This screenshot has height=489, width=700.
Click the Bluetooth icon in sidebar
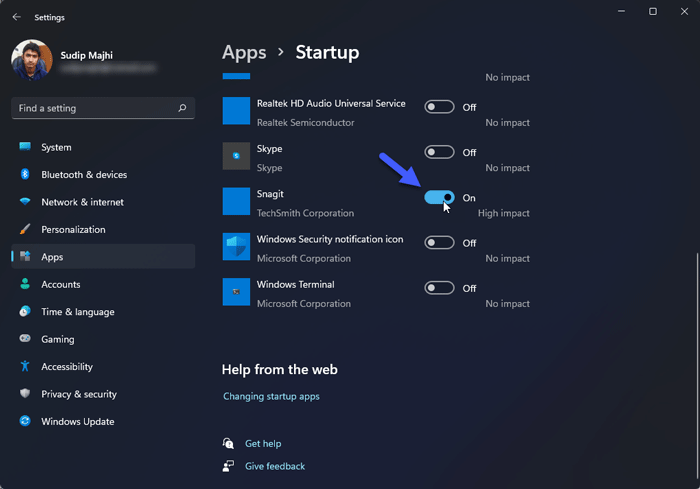25,174
